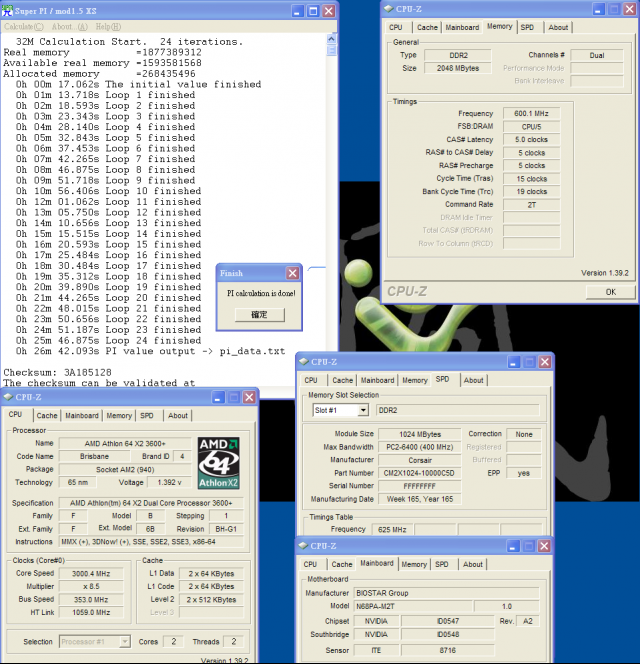Image resolution: width=640 pixels, height=664 pixels.
Task: Click the AMD Athlon 64 X2 logo
Action: (219, 463)
